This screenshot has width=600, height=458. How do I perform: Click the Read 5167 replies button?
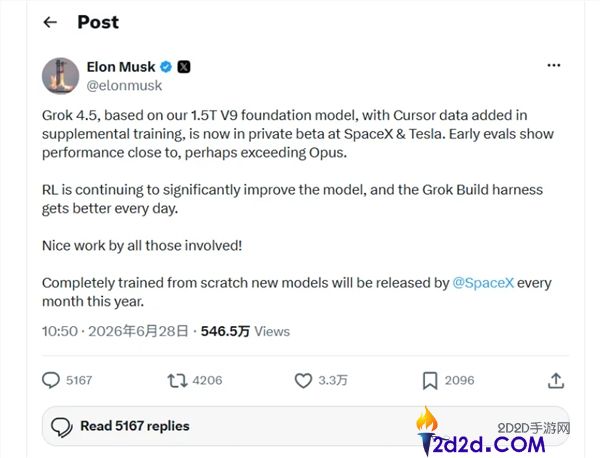[x=305, y=426]
